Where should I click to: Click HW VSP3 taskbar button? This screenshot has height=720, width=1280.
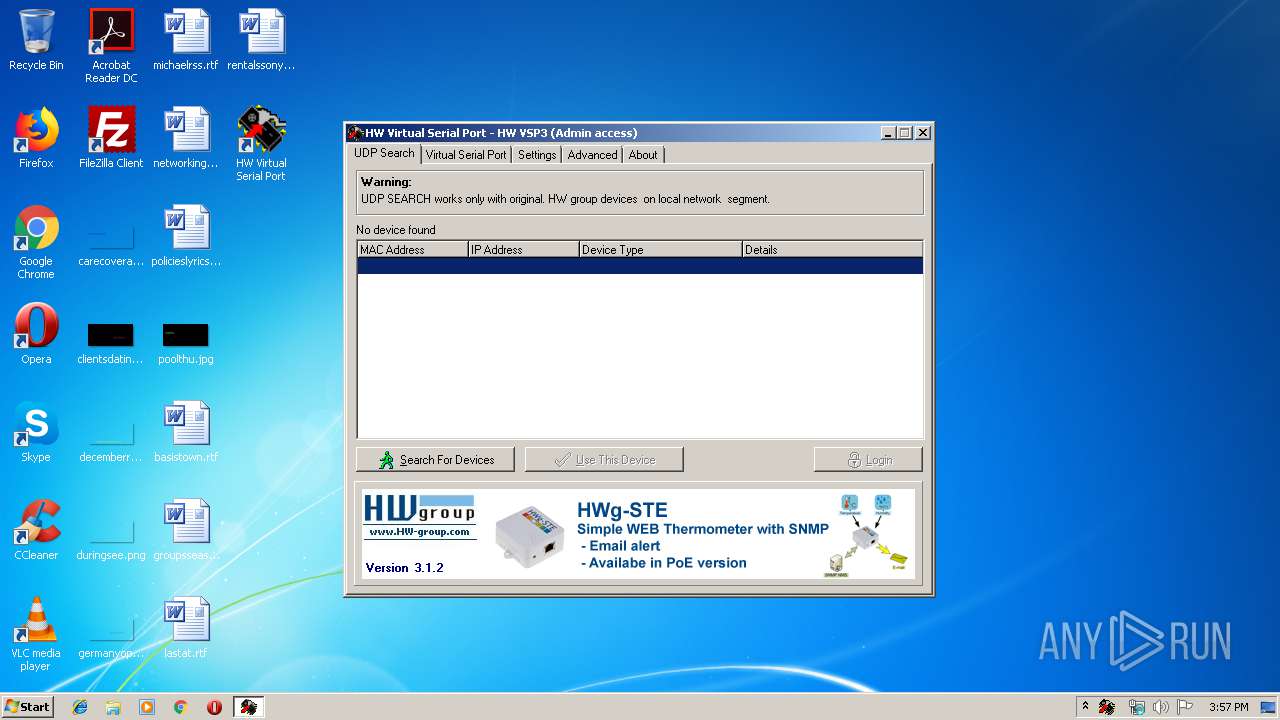(248, 707)
